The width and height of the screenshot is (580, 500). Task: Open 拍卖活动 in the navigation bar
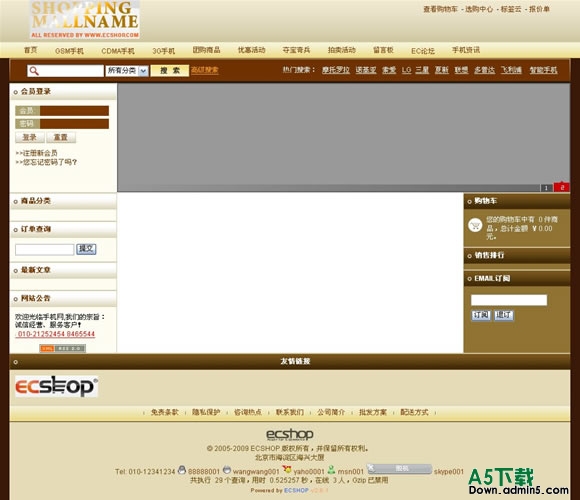coord(341,50)
